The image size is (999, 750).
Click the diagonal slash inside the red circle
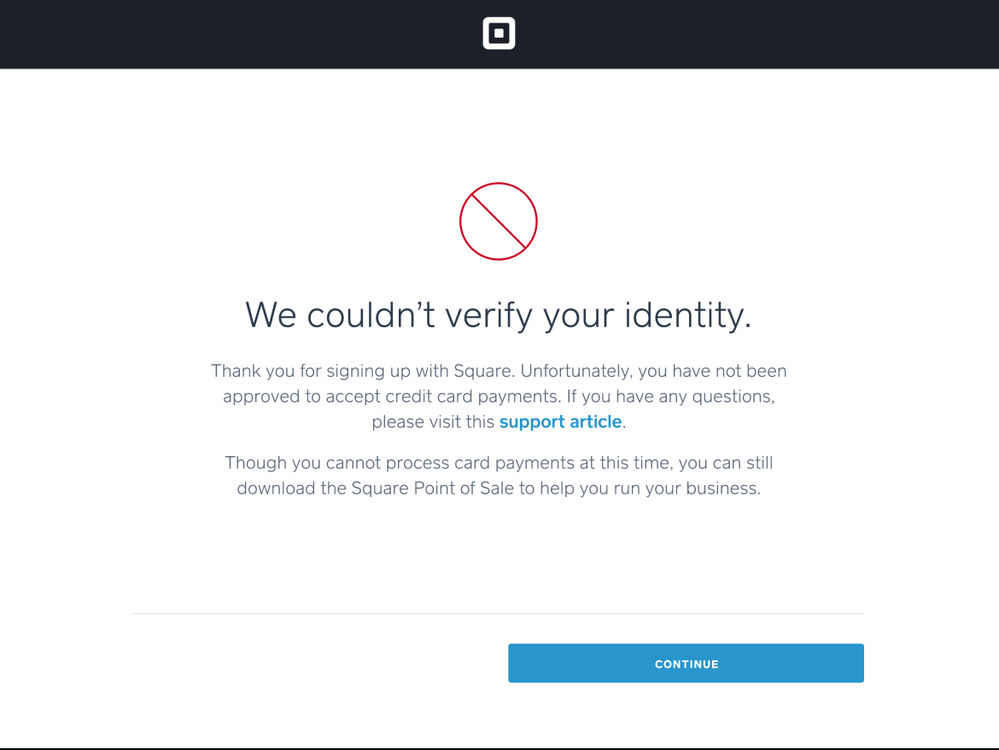(x=499, y=222)
